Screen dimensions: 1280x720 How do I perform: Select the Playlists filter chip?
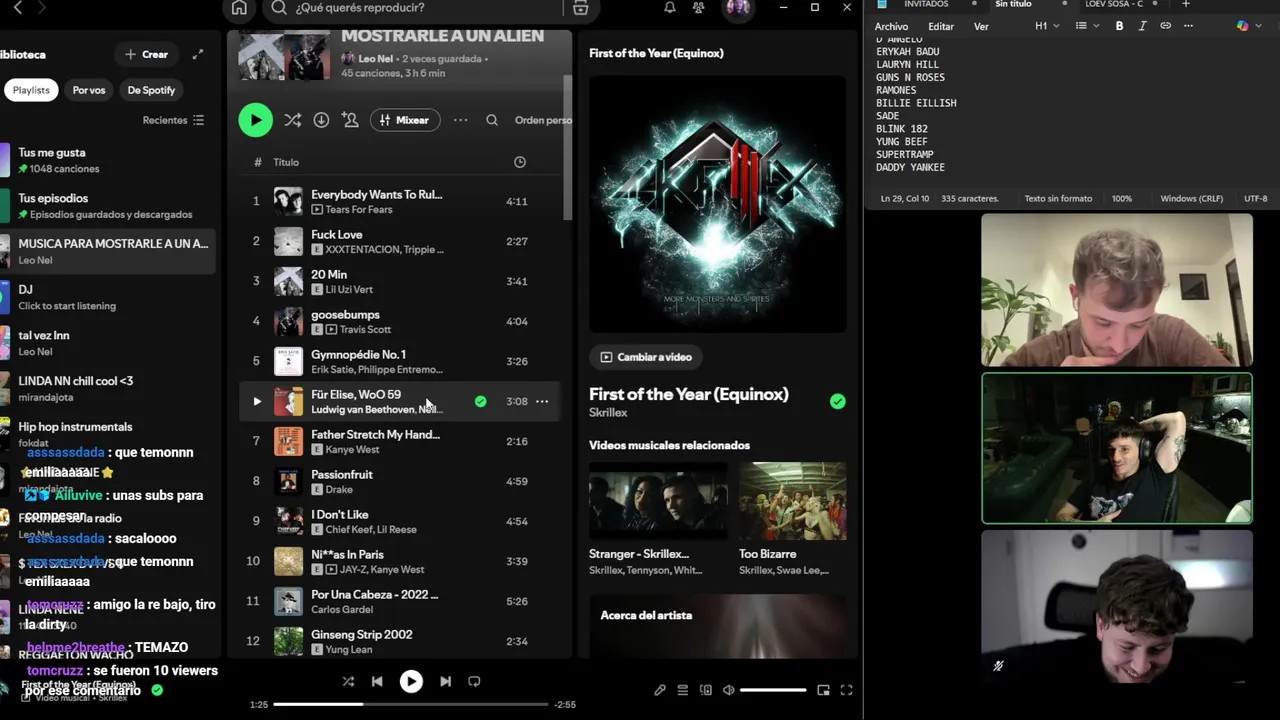pyautogui.click(x=31, y=90)
